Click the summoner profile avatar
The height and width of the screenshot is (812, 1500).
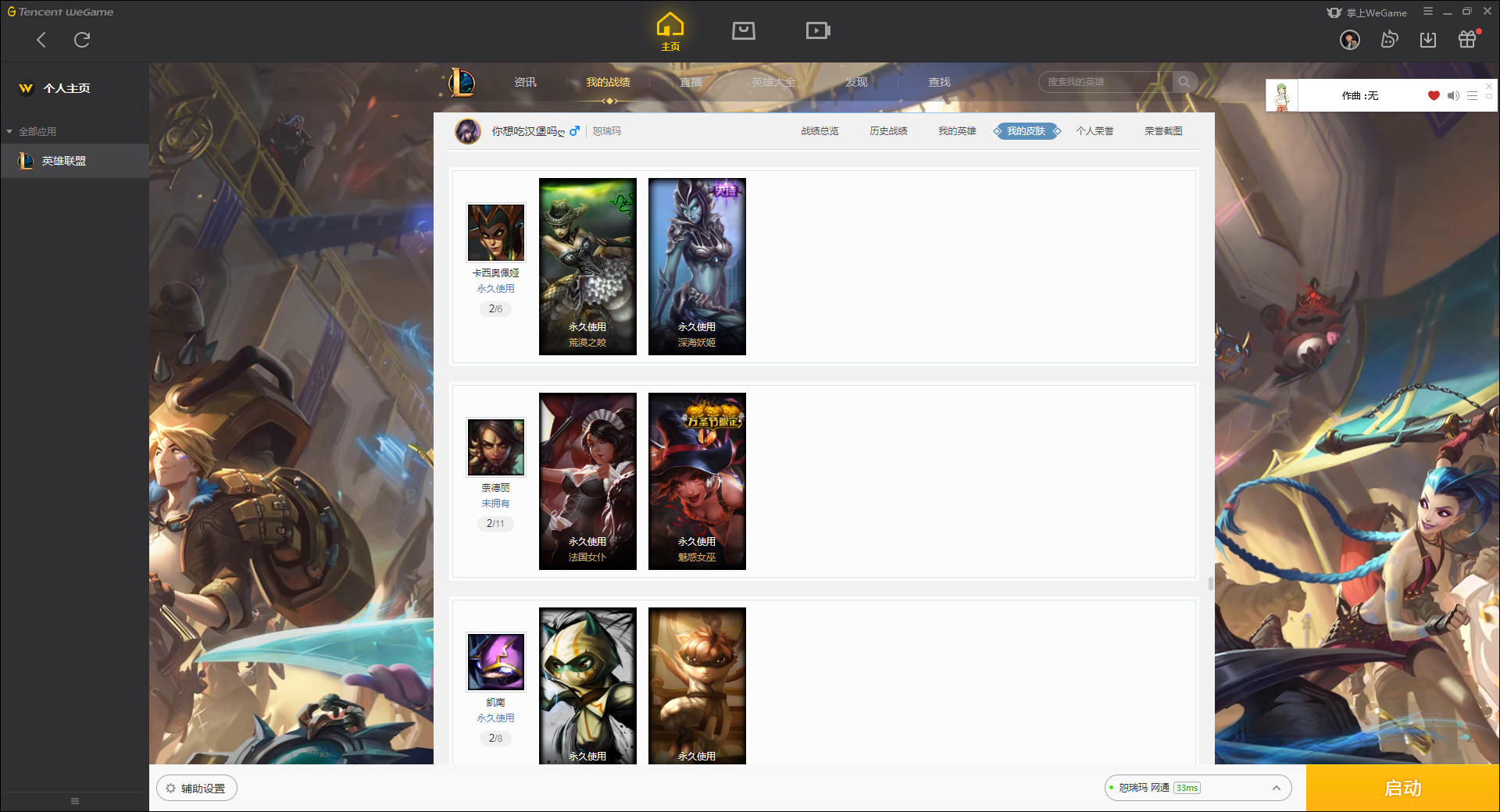[468, 131]
